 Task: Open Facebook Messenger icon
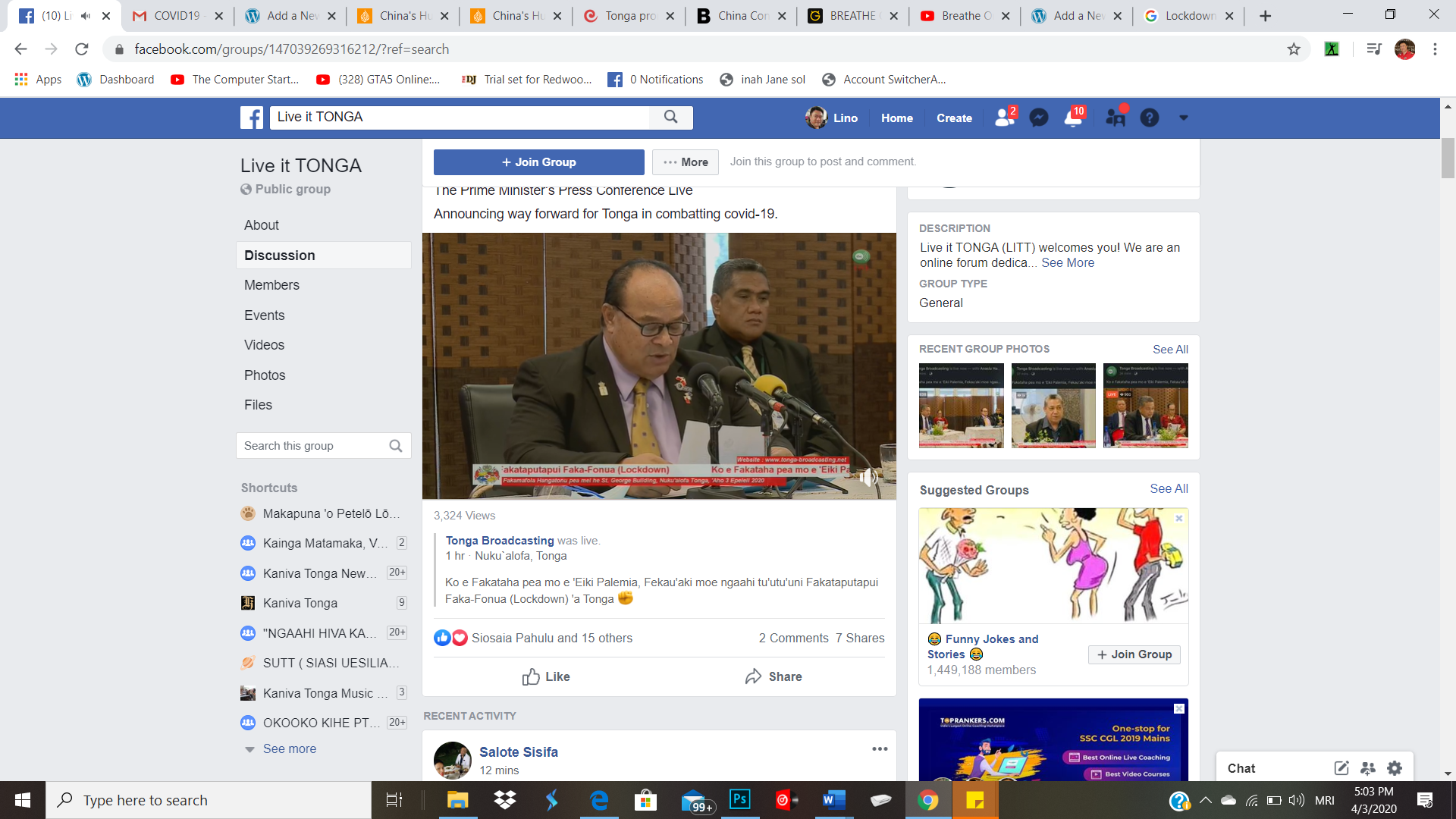tap(1039, 118)
